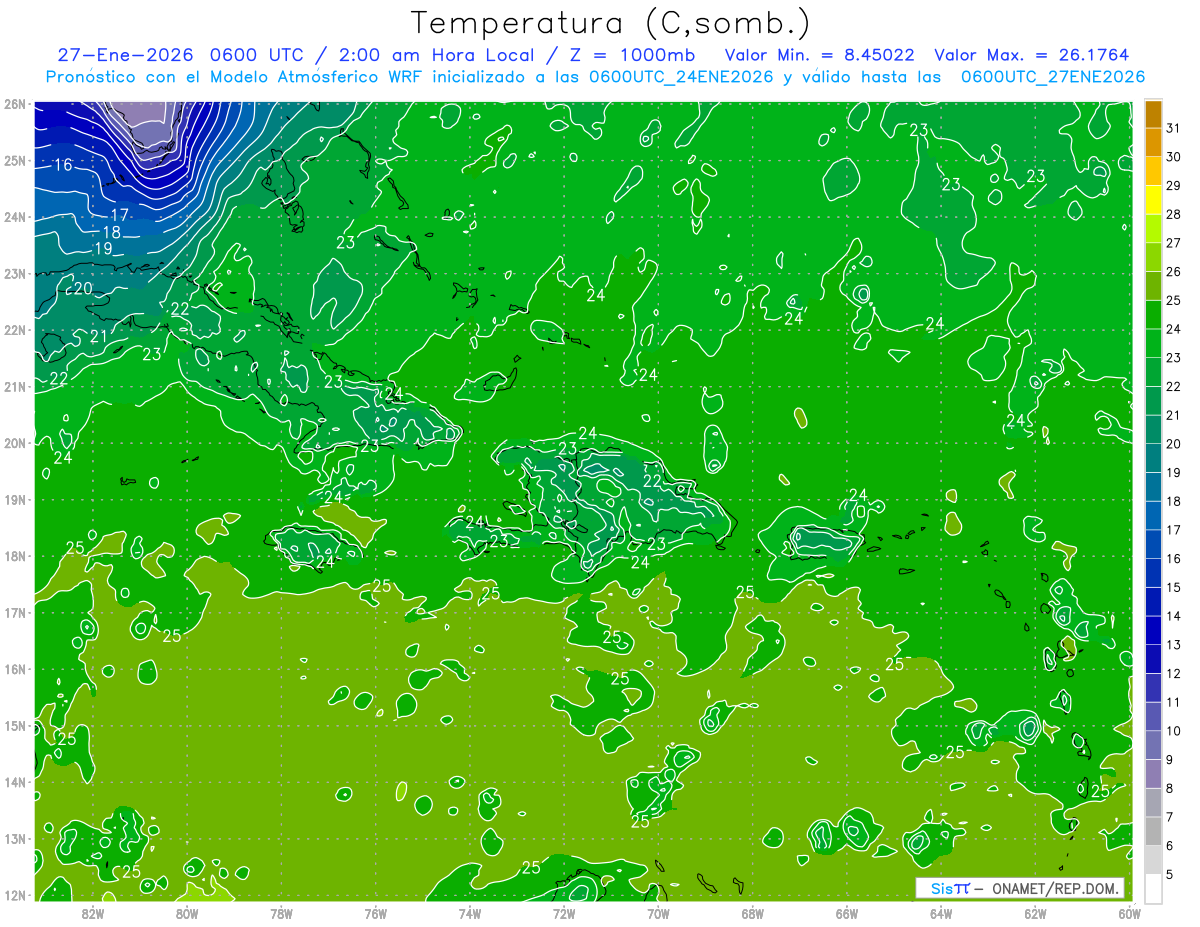Click the '13N' latitude axis label
Screen dimensions: 1200x927
14,839
